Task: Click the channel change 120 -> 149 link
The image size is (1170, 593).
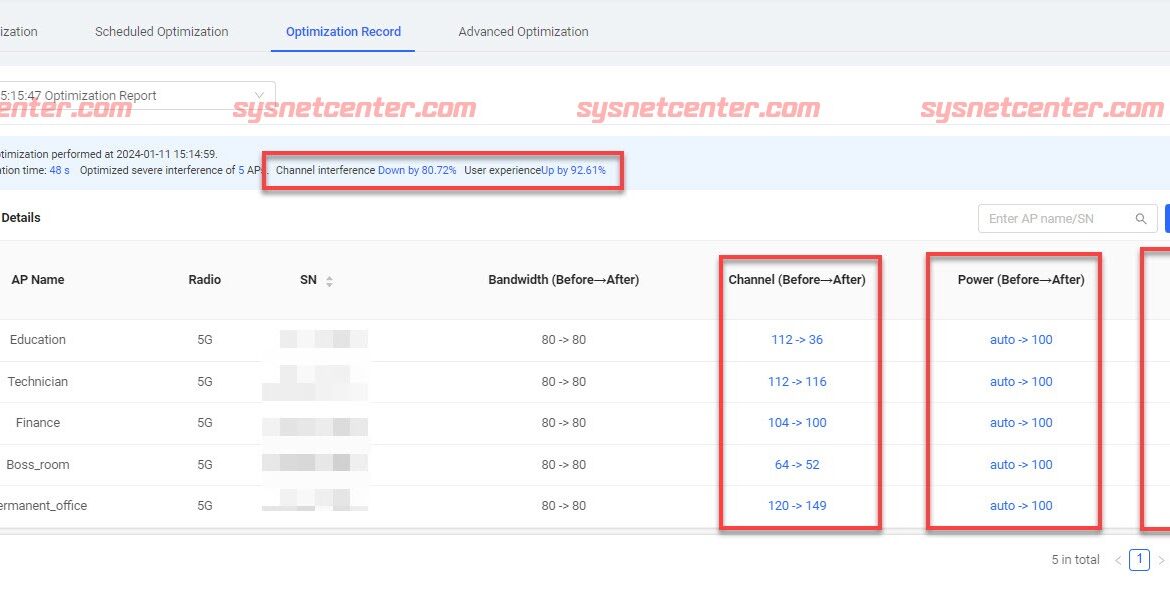Action: [x=797, y=506]
